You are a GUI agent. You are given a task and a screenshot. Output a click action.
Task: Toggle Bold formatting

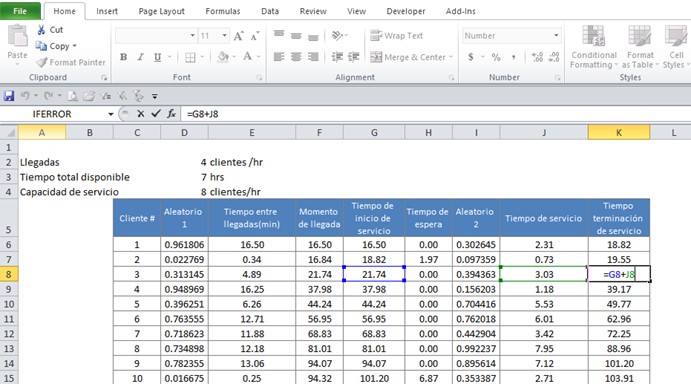123,57
